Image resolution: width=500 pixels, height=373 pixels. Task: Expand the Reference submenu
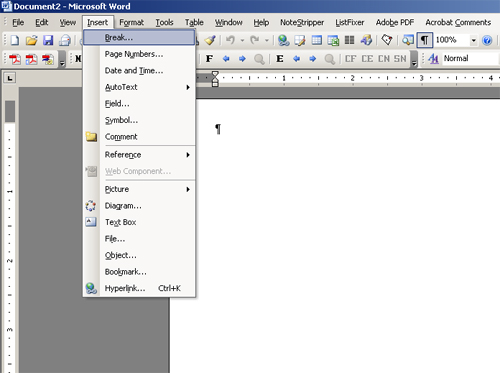139,155
